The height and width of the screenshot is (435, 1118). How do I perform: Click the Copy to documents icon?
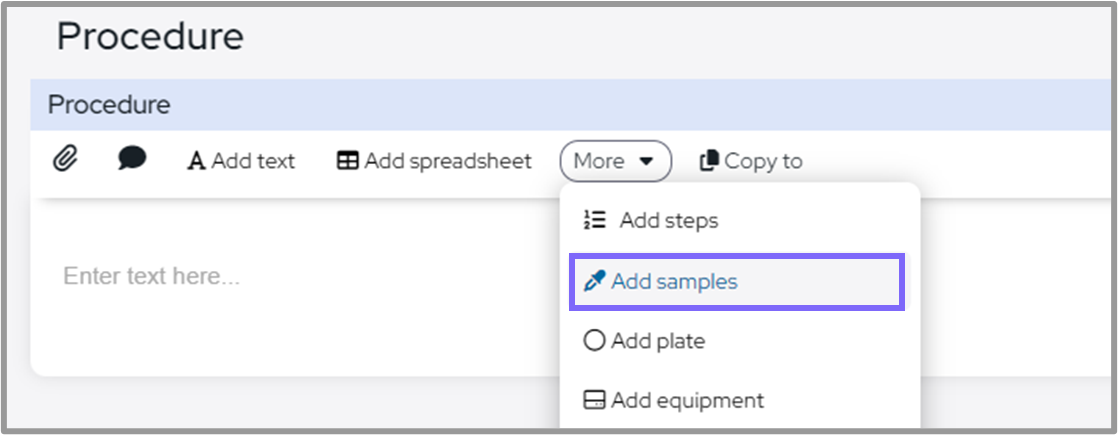pyautogui.click(x=709, y=161)
